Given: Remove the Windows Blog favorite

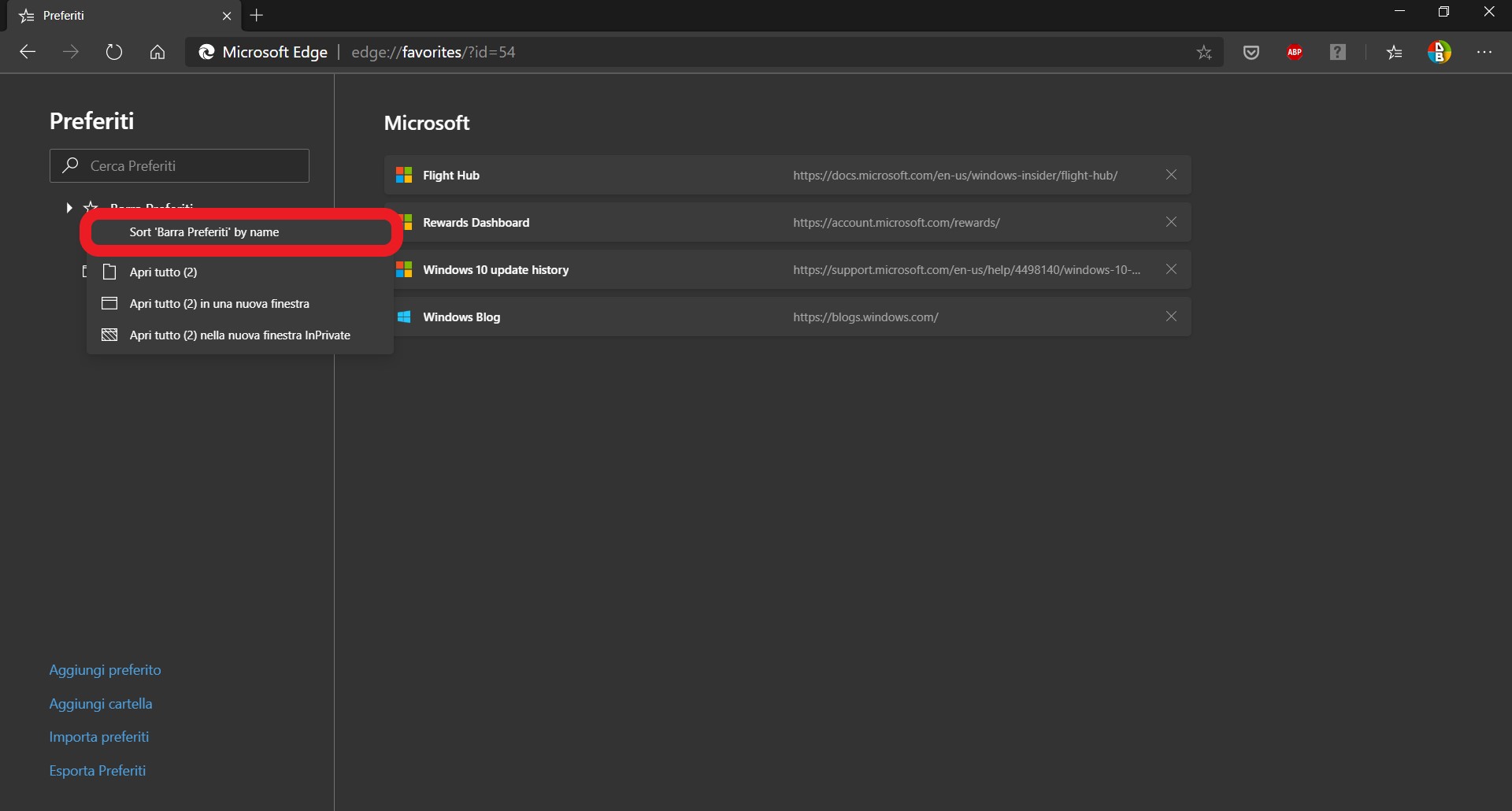Looking at the screenshot, I should [1171, 317].
